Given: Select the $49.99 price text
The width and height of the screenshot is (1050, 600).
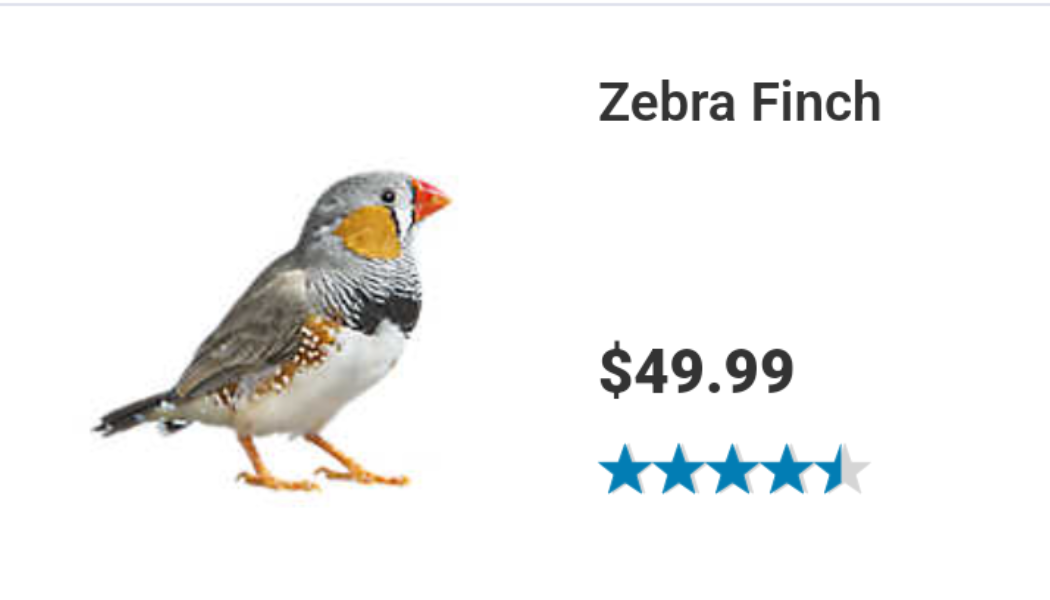Looking at the screenshot, I should click(696, 370).
